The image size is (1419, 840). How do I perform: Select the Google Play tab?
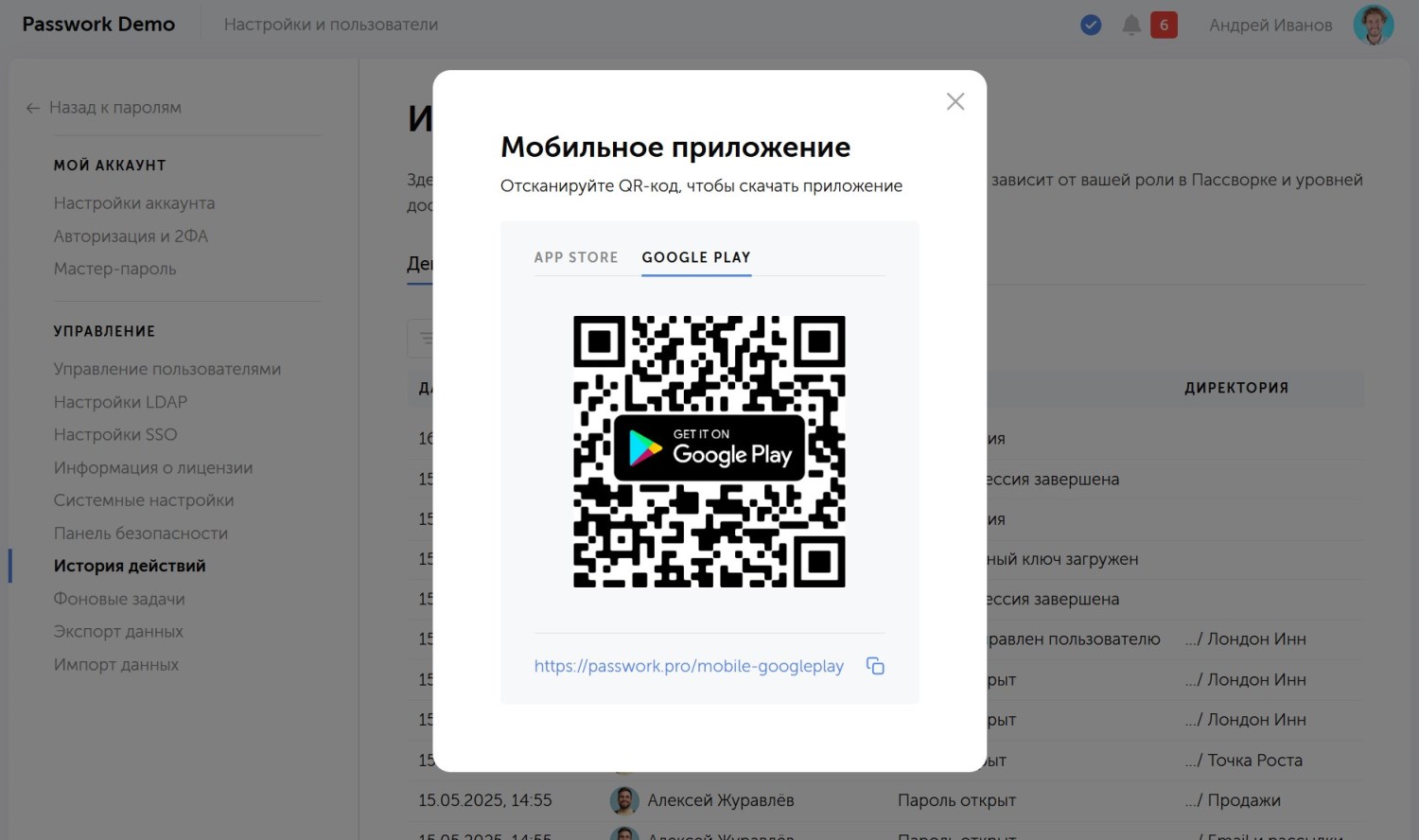(696, 257)
